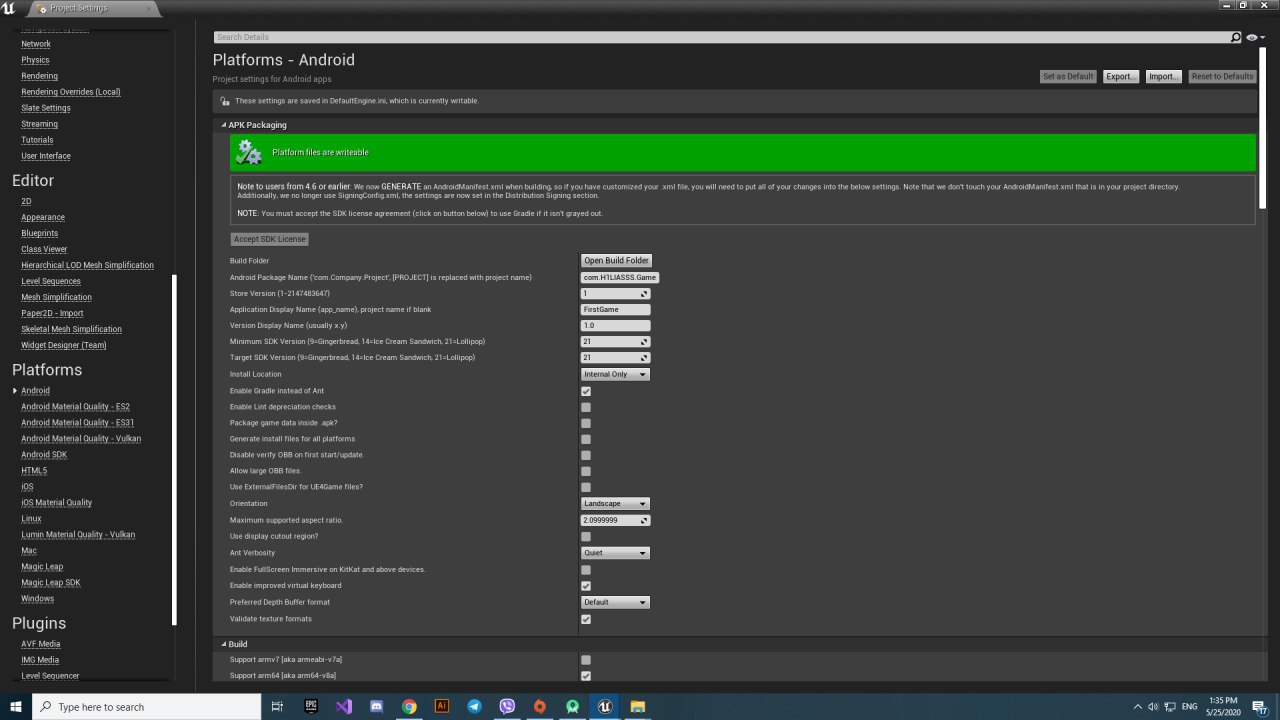Uncheck Enable improved virtual keyboard
Image resolution: width=1280 pixels, height=720 pixels.
[x=586, y=586]
